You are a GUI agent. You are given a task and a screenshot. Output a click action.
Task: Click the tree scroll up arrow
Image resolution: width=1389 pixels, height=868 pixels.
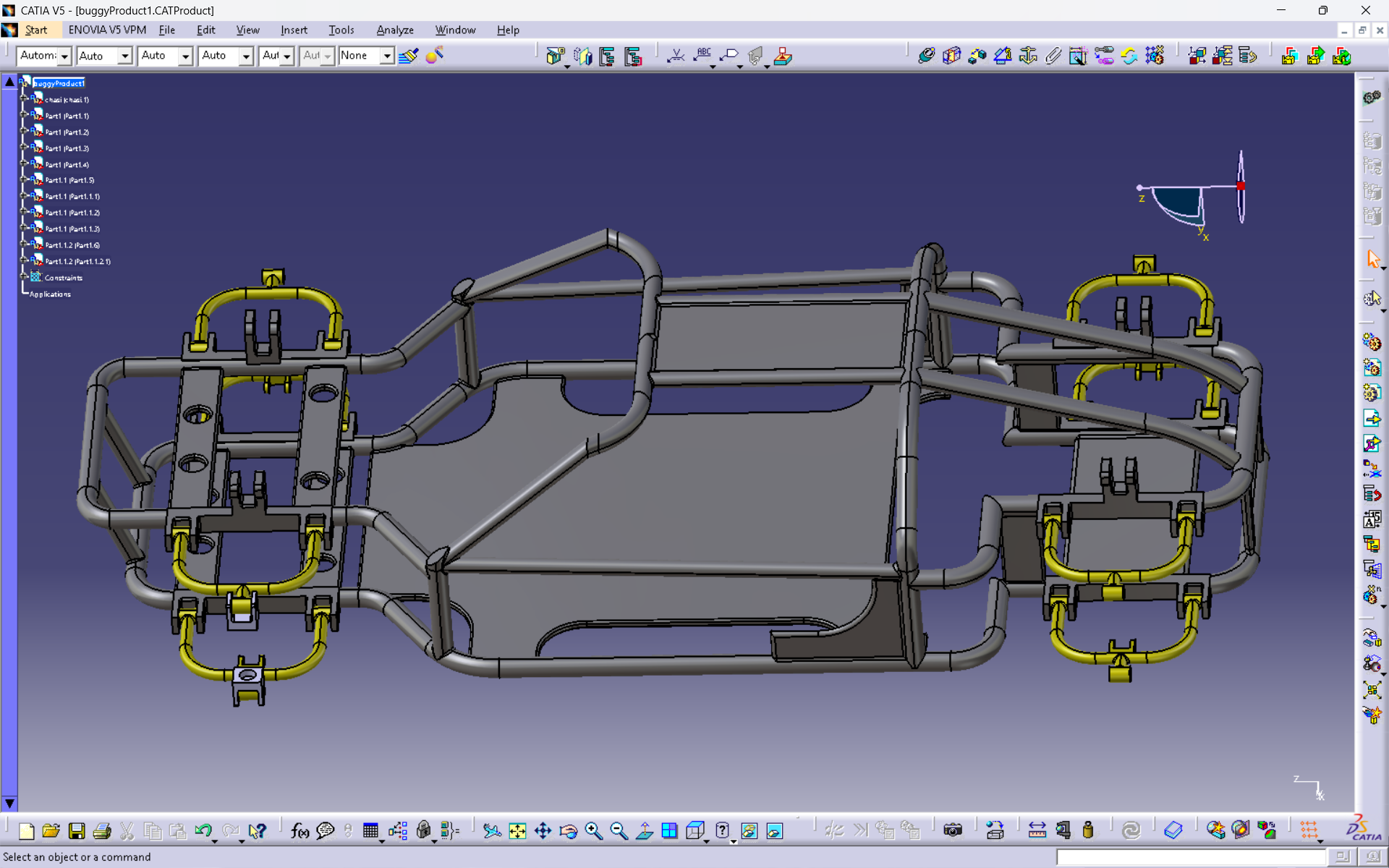[x=9, y=82]
